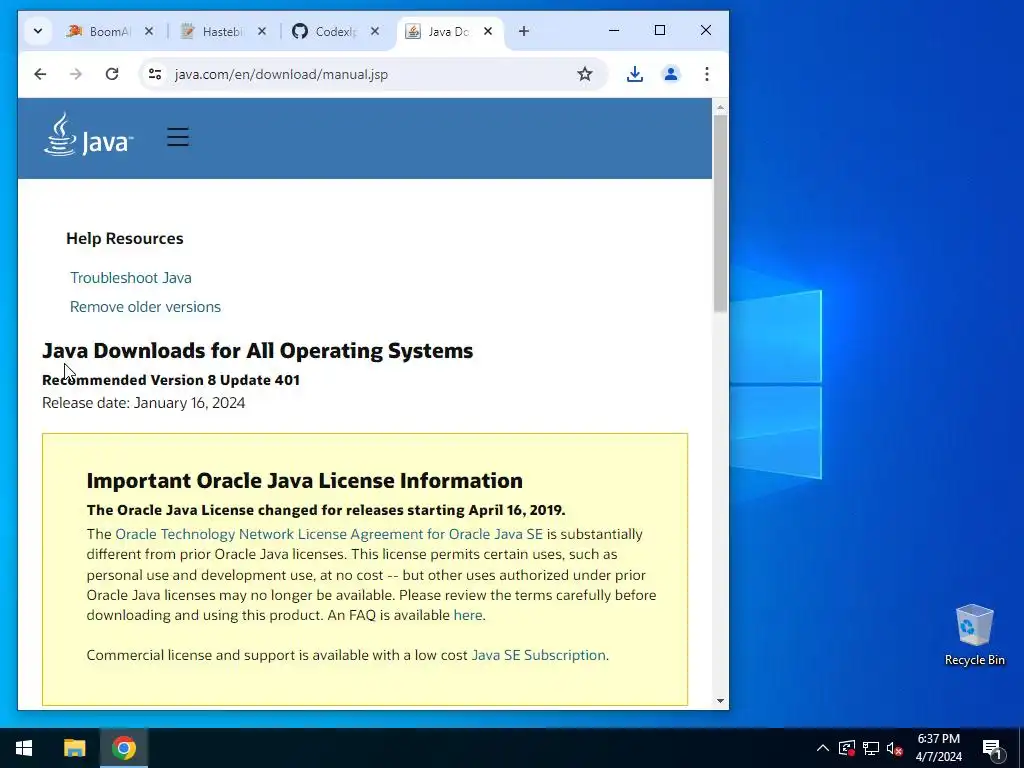Click the page scrollbar thumb
Viewport: 1024px width, 768px height.
(x=720, y=214)
